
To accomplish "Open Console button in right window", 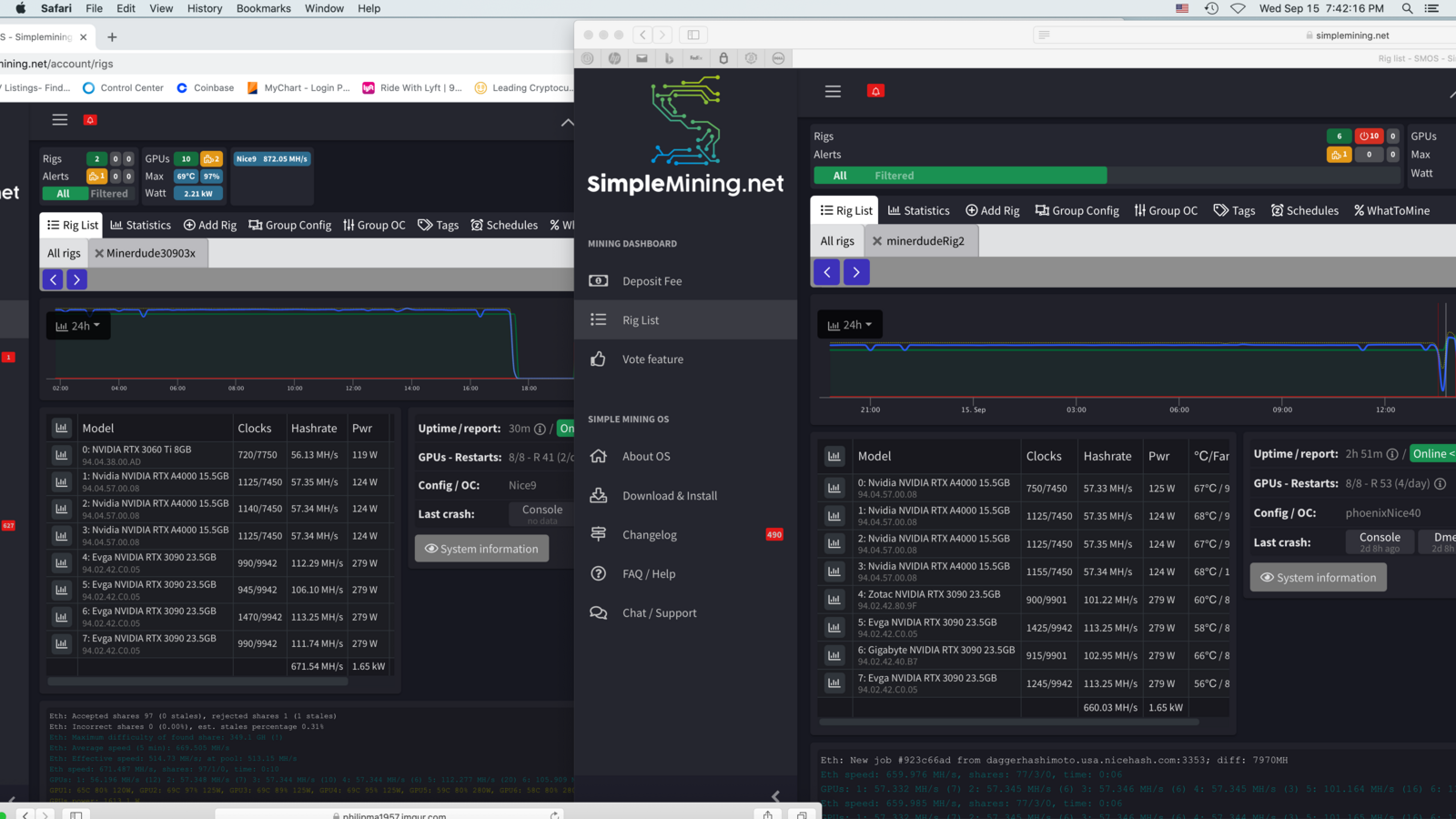I will (1380, 541).
